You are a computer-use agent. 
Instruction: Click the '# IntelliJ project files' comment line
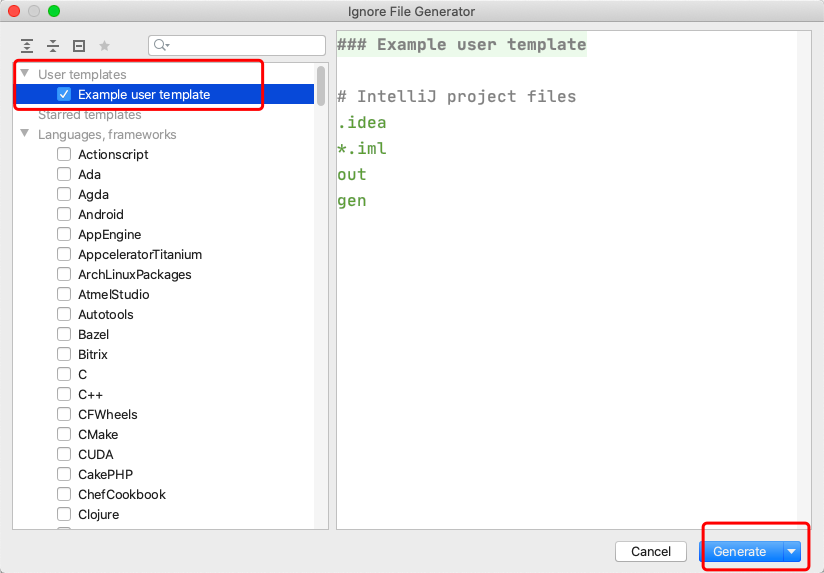[457, 97]
